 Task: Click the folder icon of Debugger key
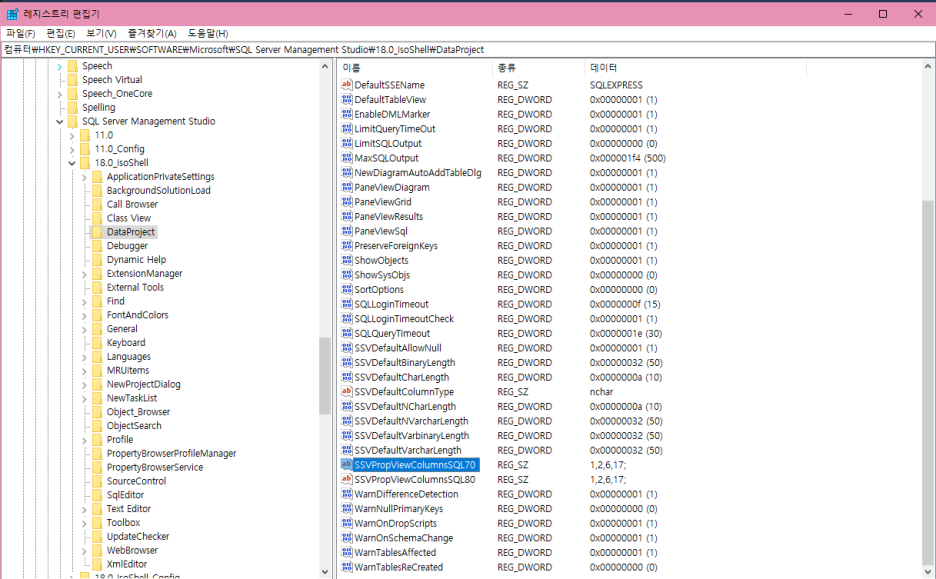coord(97,245)
